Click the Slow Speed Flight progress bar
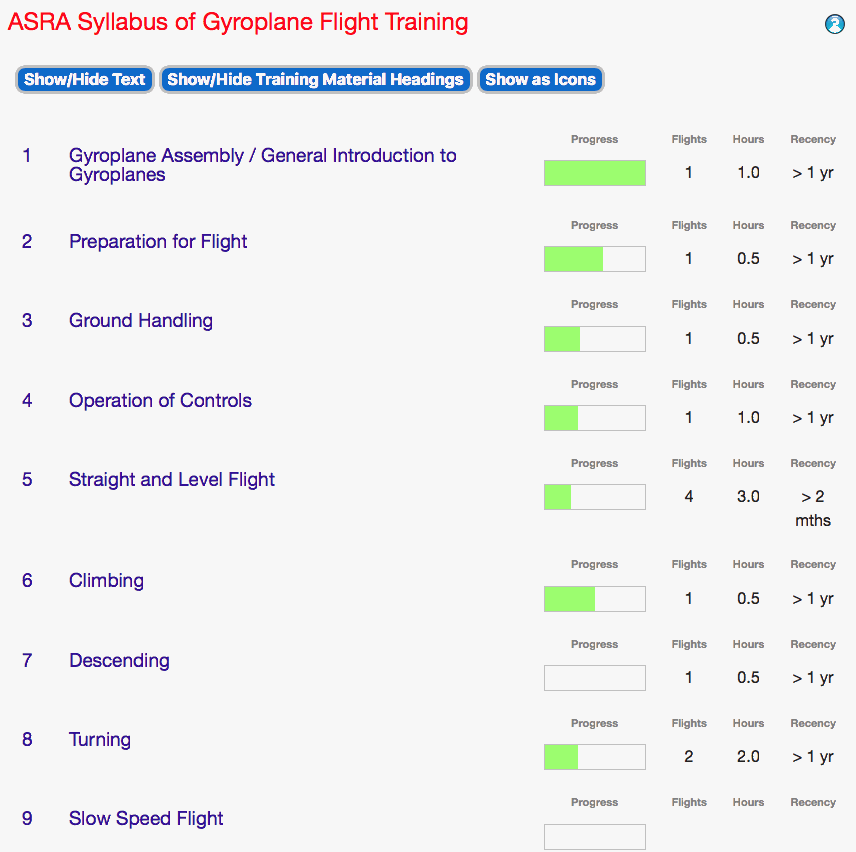Screen dimensions: 856x852 click(595, 836)
